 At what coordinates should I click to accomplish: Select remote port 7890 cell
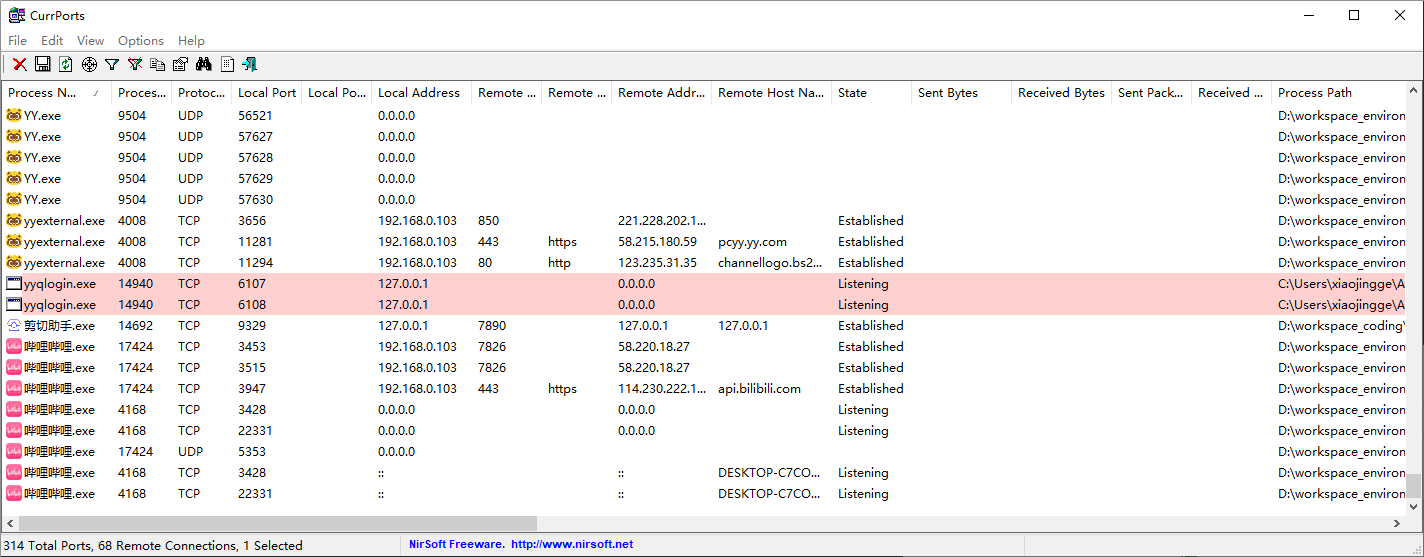click(x=492, y=325)
